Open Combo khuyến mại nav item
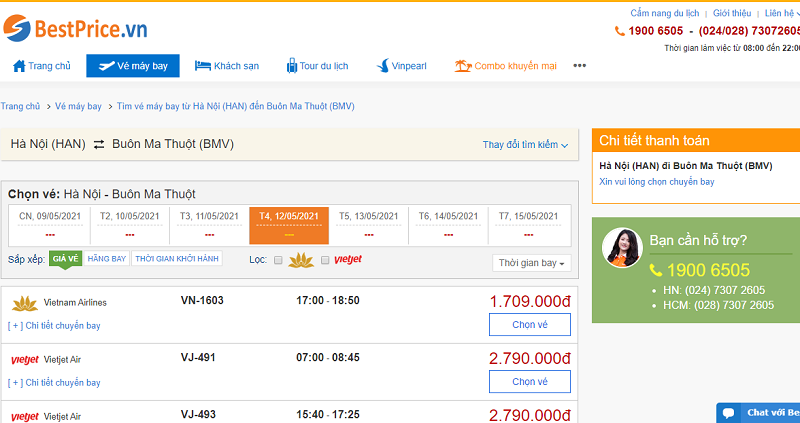This screenshot has height=423, width=800. click(506, 66)
